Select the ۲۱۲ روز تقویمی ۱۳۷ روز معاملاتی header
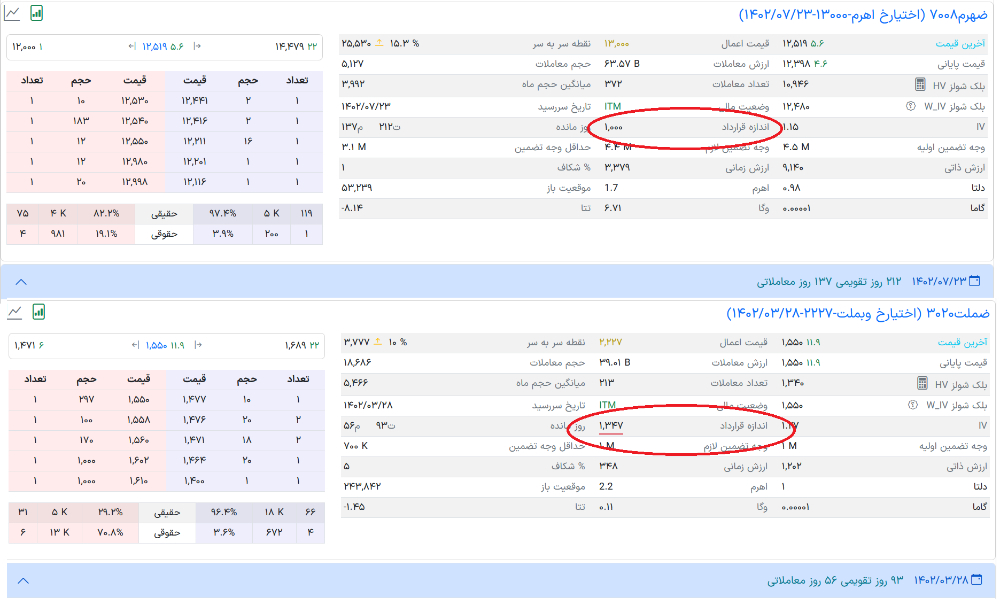The width and height of the screenshot is (1000, 600). tap(829, 281)
